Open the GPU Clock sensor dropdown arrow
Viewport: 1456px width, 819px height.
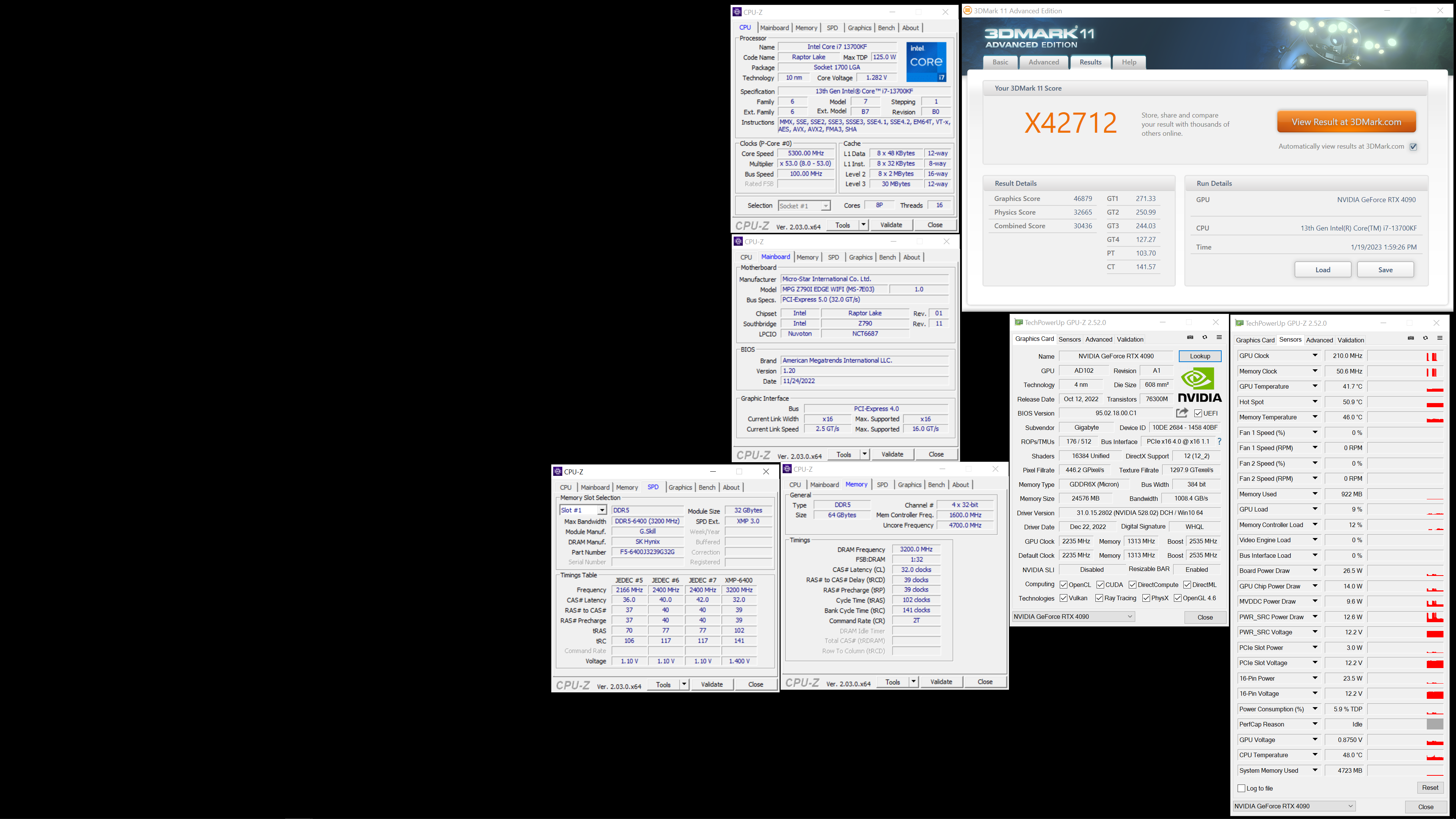[1315, 356]
